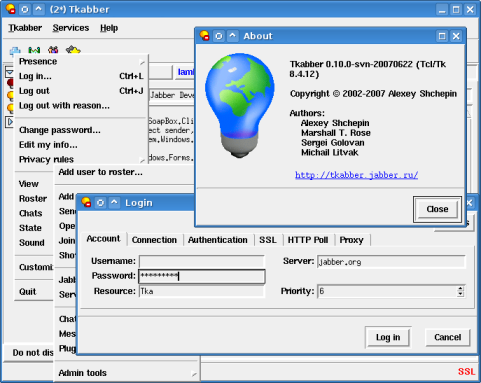The width and height of the screenshot is (481, 383).
Task: Increase Priority with the up stepper arrow
Action: (x=460, y=288)
